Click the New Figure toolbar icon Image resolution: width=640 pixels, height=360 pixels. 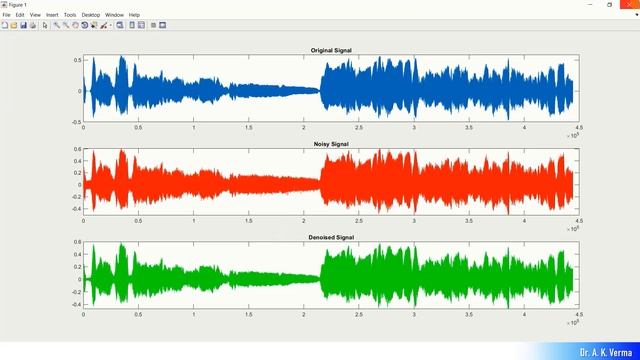tap(4, 25)
